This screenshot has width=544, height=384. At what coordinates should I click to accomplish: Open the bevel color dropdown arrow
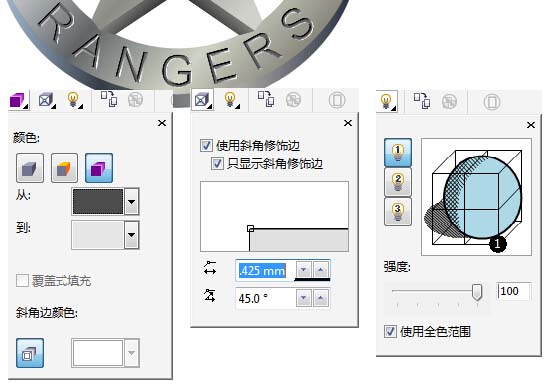click(131, 353)
